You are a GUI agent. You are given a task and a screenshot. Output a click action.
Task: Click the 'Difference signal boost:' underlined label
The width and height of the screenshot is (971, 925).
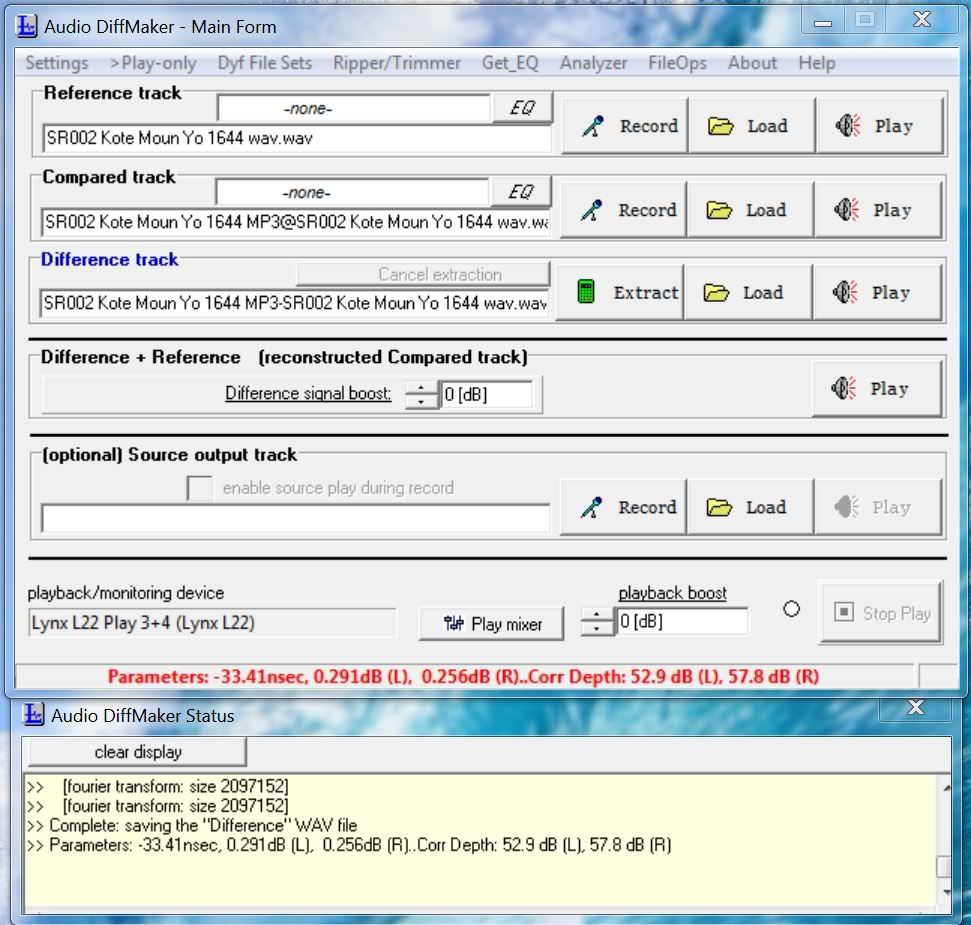(308, 393)
